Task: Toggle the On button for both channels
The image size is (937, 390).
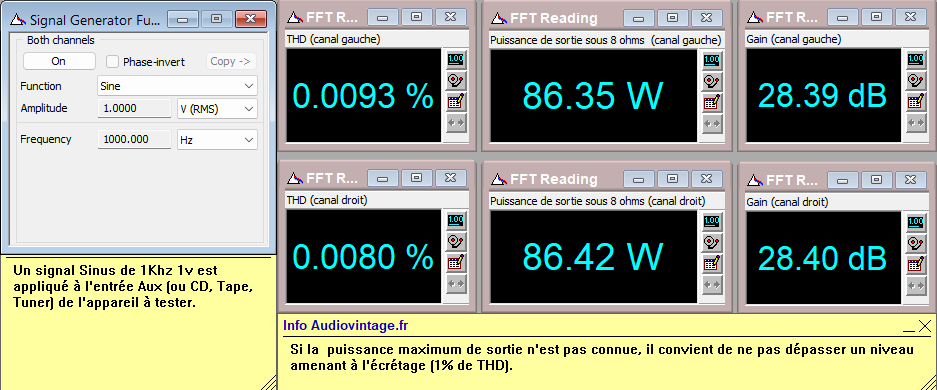Action: [x=59, y=61]
